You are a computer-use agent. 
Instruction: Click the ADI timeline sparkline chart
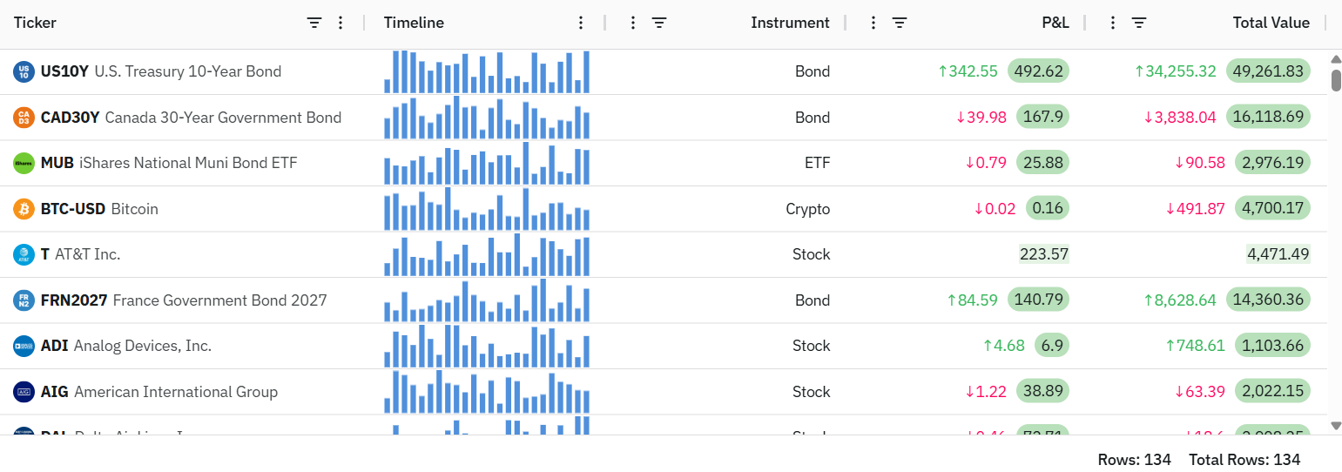point(487,346)
